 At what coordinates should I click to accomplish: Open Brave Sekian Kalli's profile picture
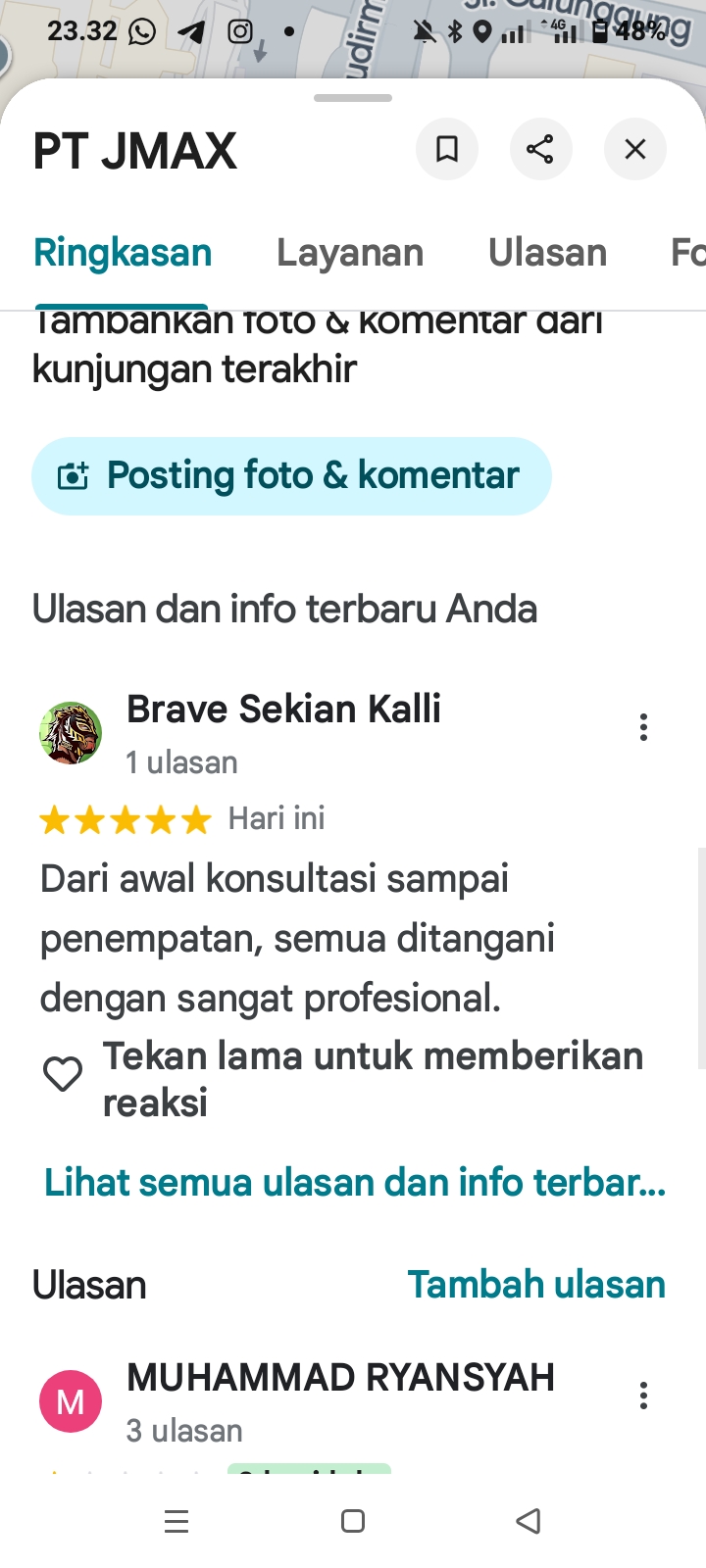(x=71, y=732)
